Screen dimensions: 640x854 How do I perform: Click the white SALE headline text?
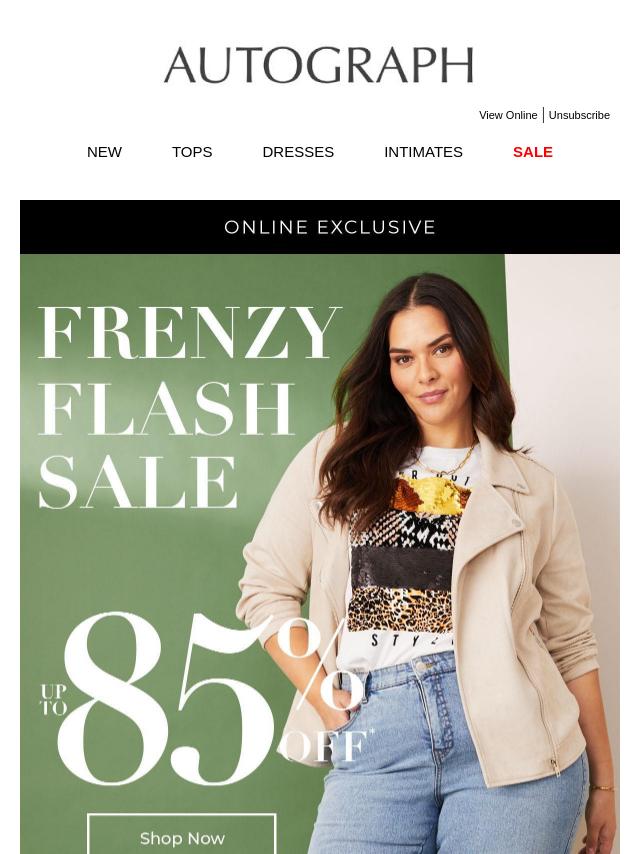pos(138,482)
